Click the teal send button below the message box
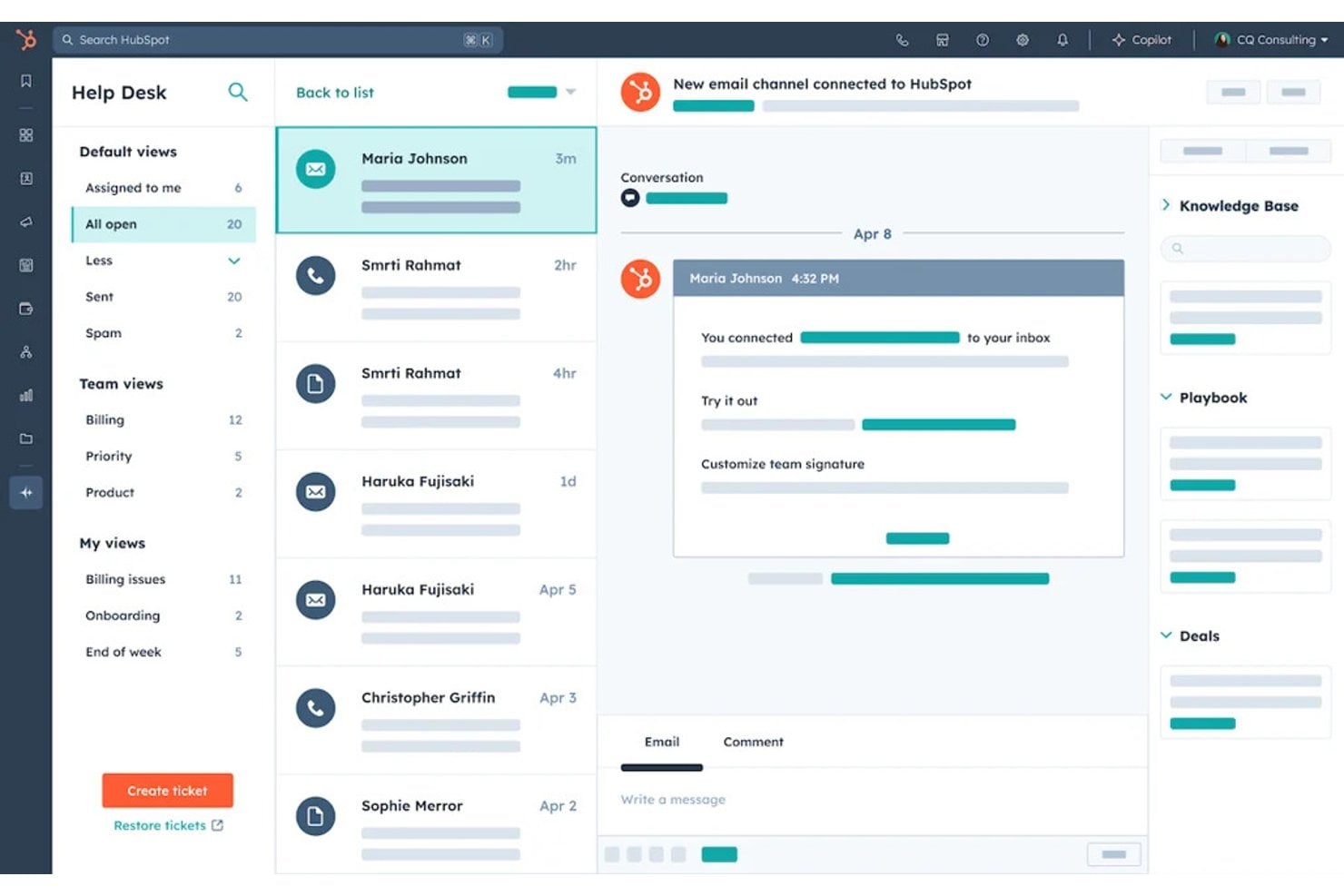The height and width of the screenshot is (896, 1344). click(x=719, y=854)
